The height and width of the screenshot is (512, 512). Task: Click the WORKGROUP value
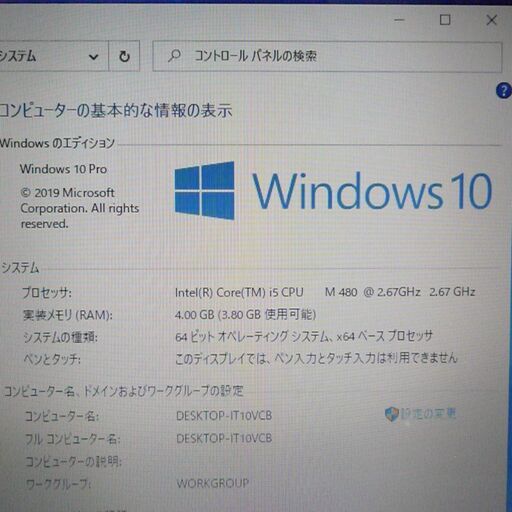213,483
